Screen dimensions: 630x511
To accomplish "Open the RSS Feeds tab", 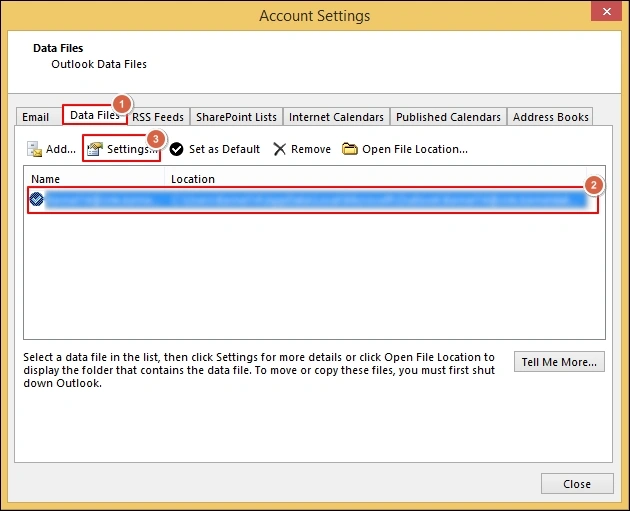I will pyautogui.click(x=158, y=117).
